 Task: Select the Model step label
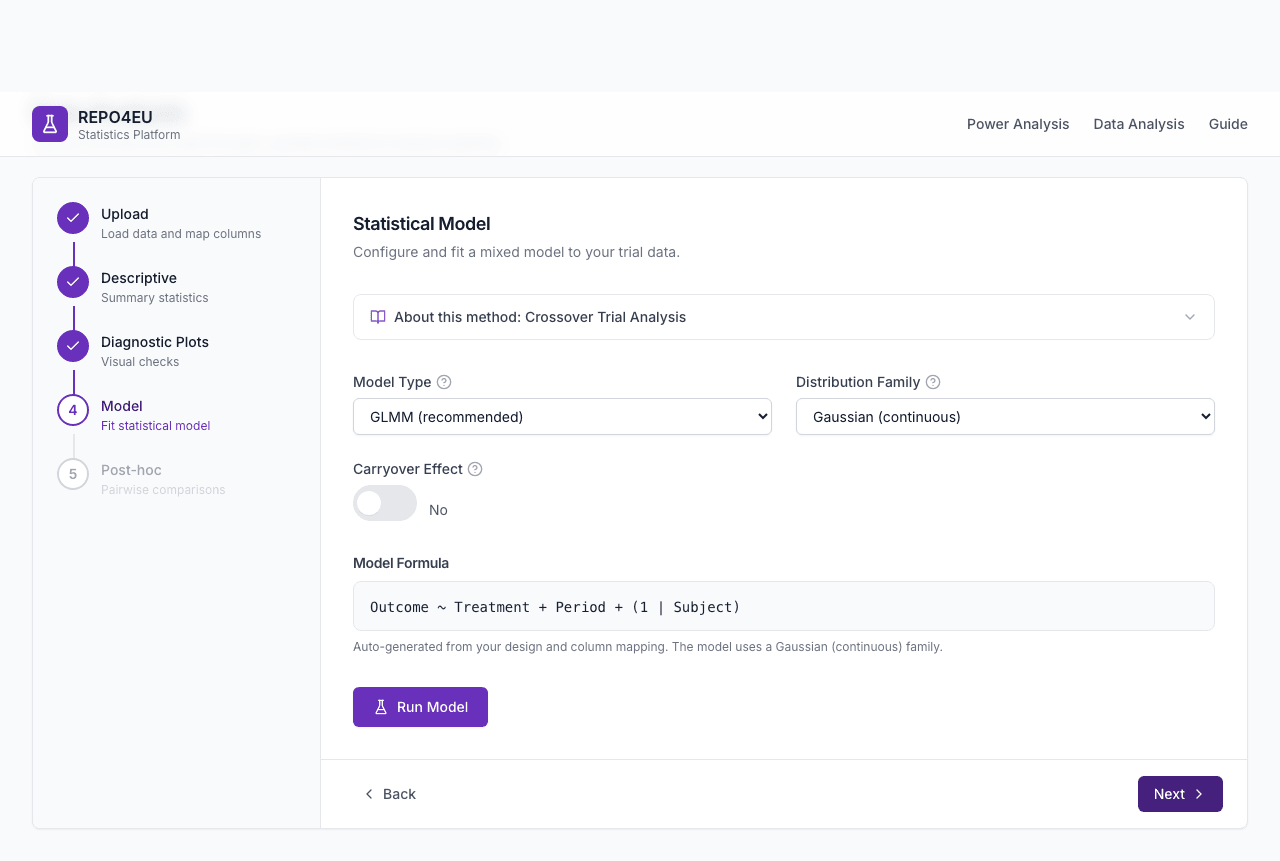click(122, 406)
